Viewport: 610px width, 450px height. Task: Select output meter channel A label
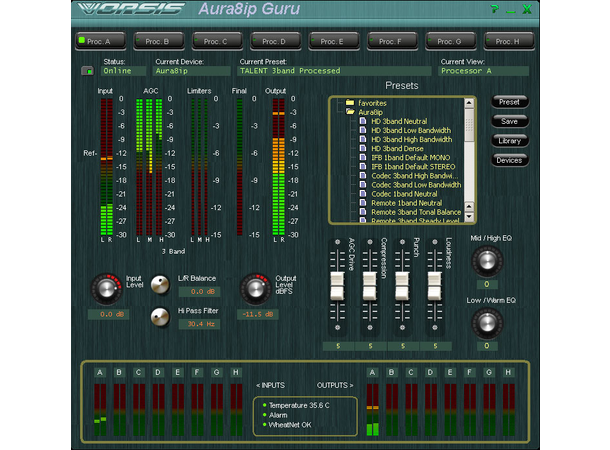click(x=372, y=373)
